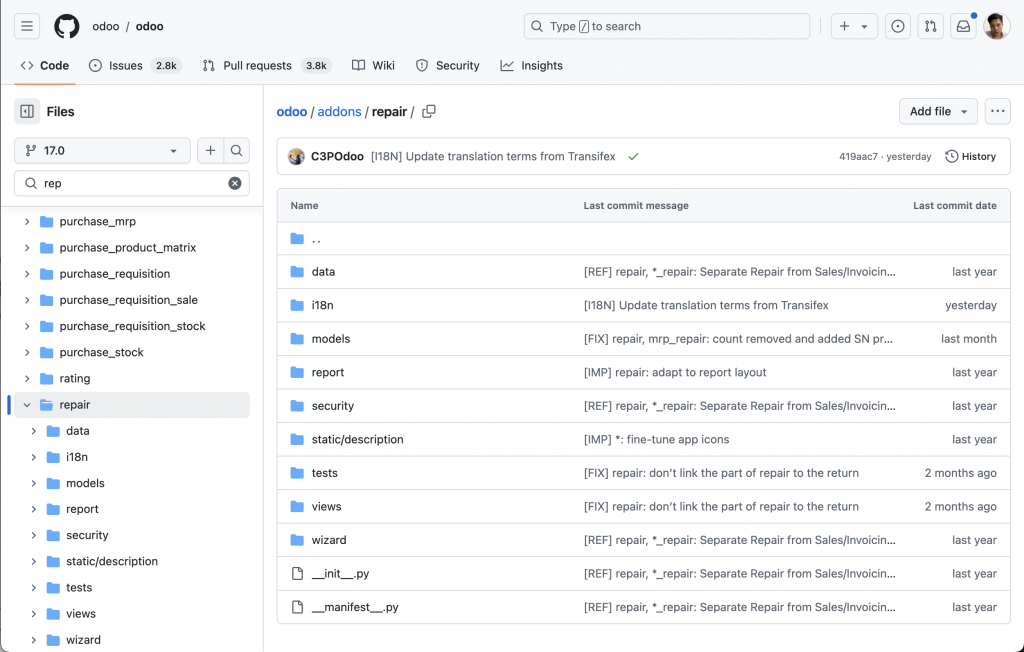Open the data folder in file list
The height and width of the screenshot is (652, 1024).
coord(323,272)
